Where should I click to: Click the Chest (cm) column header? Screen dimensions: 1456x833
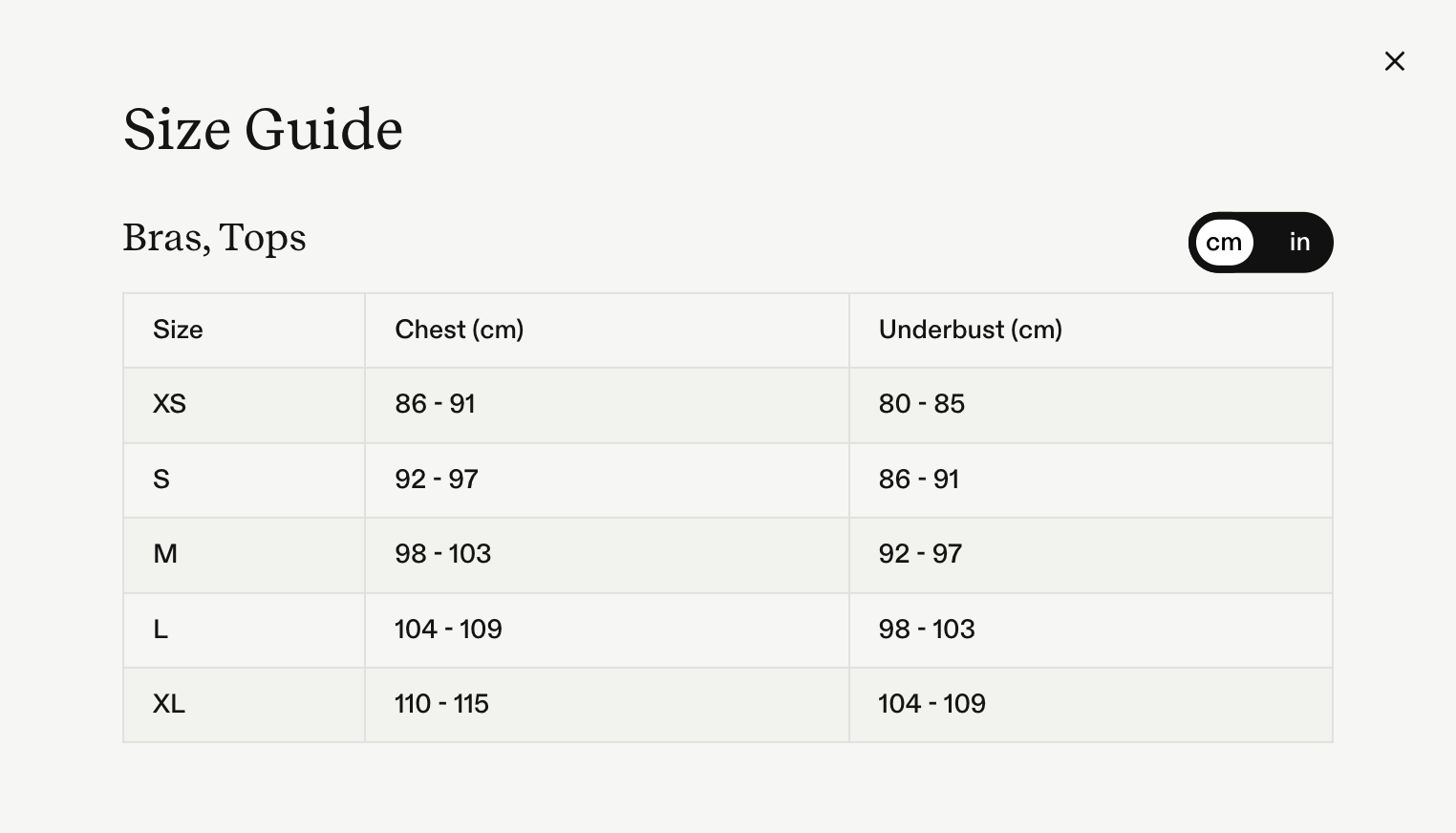coord(460,330)
